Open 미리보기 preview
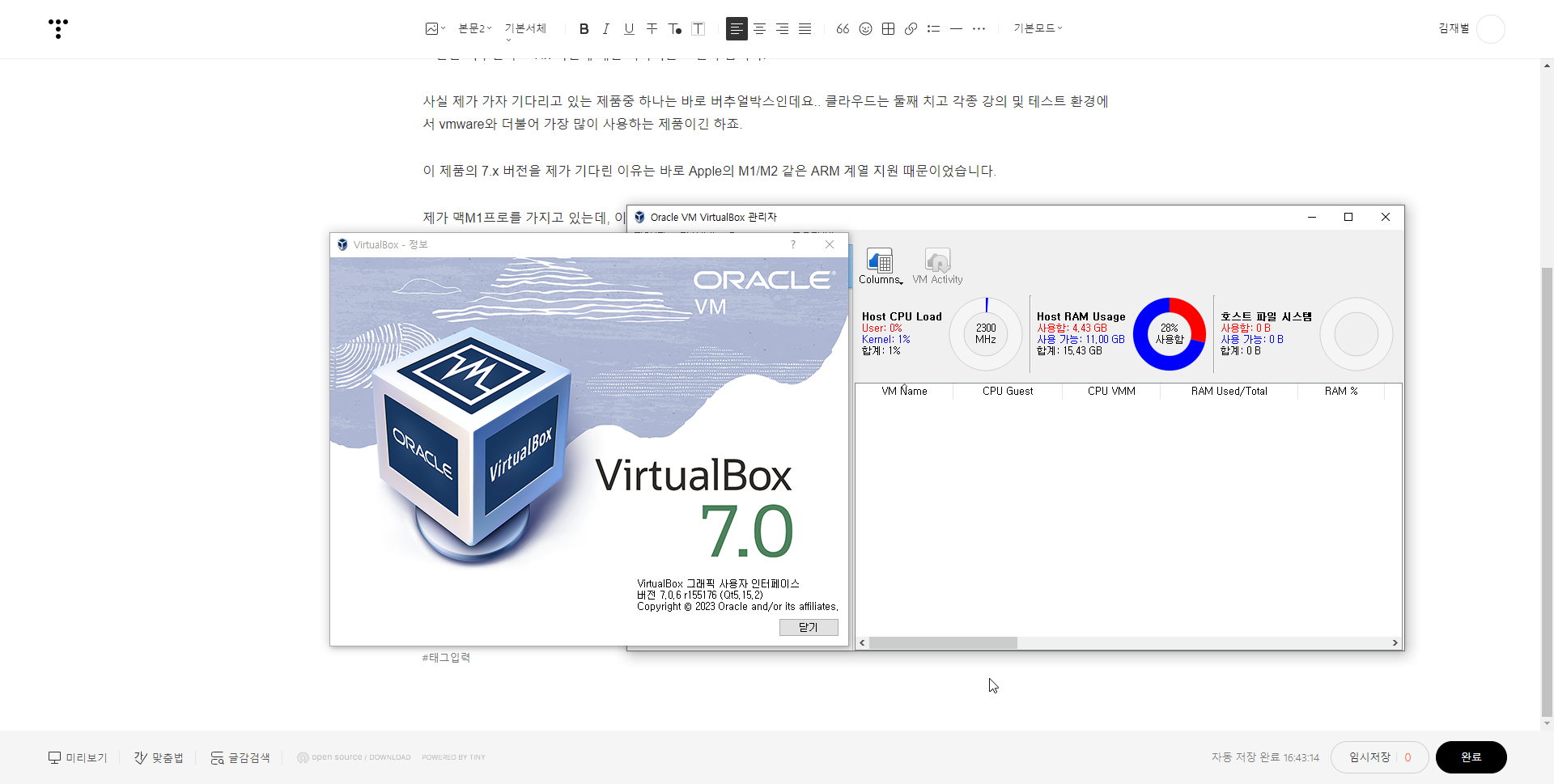 point(78,757)
